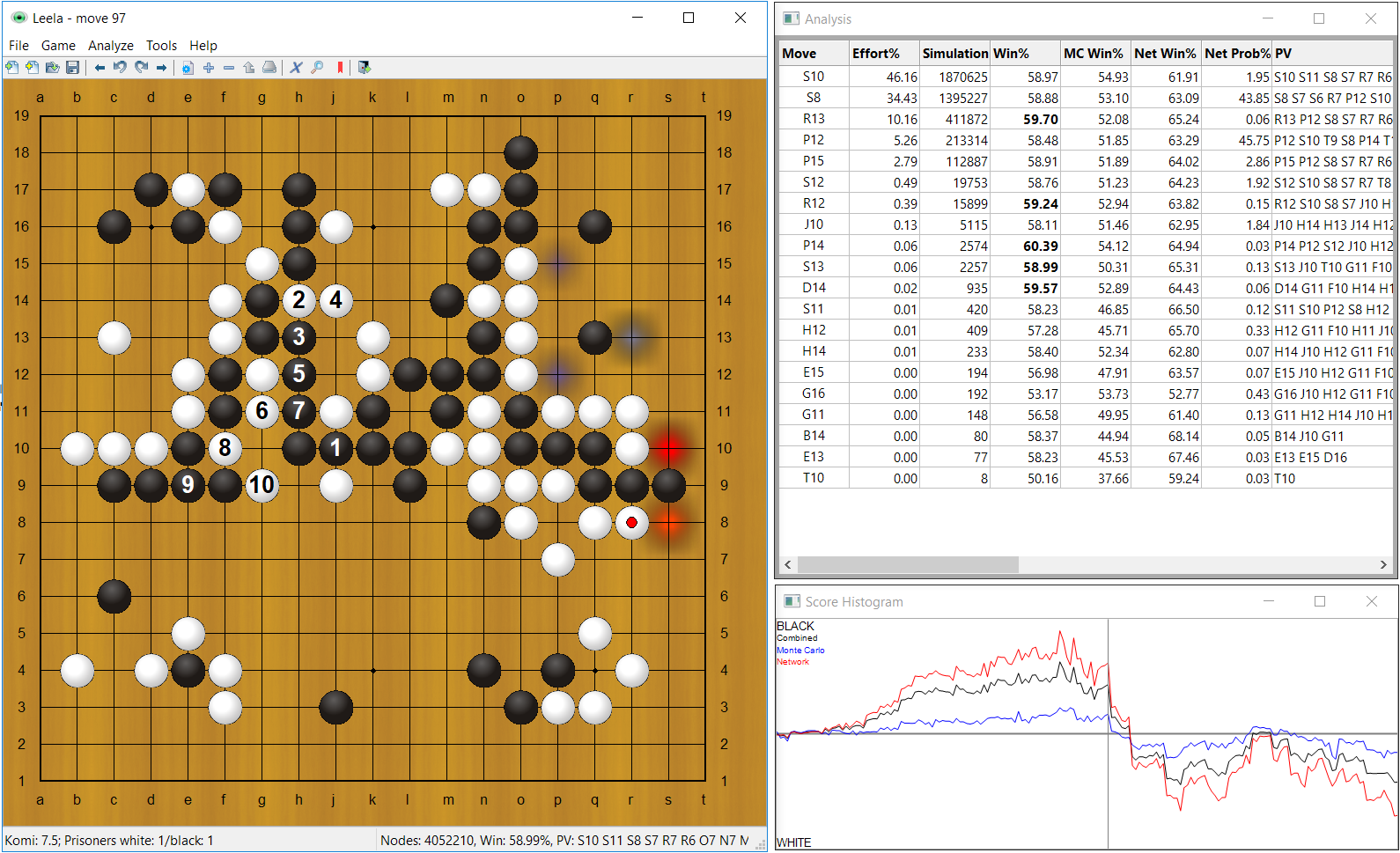Open the Game menu
Screen dimensions: 1400x853
pos(58,46)
